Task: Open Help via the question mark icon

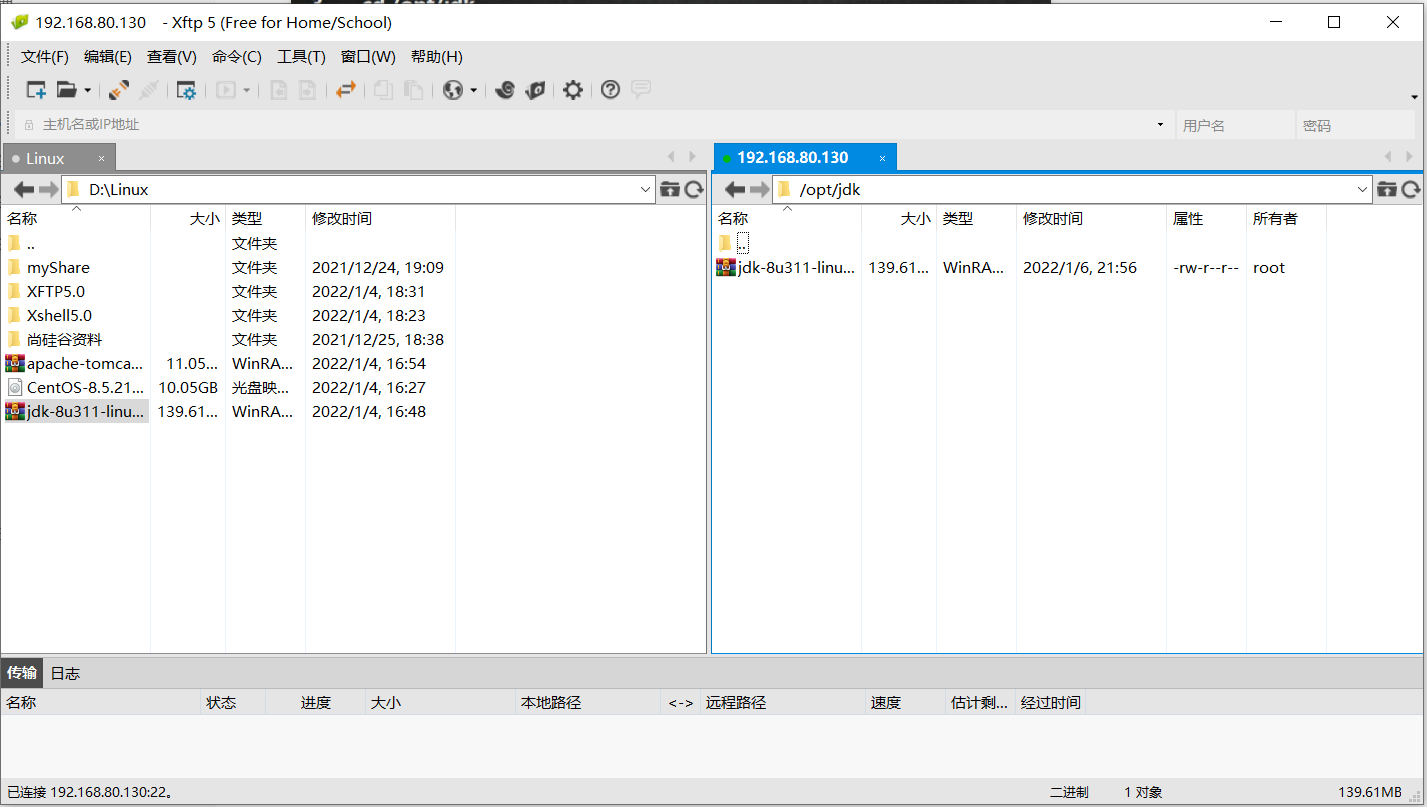Action: [610, 90]
